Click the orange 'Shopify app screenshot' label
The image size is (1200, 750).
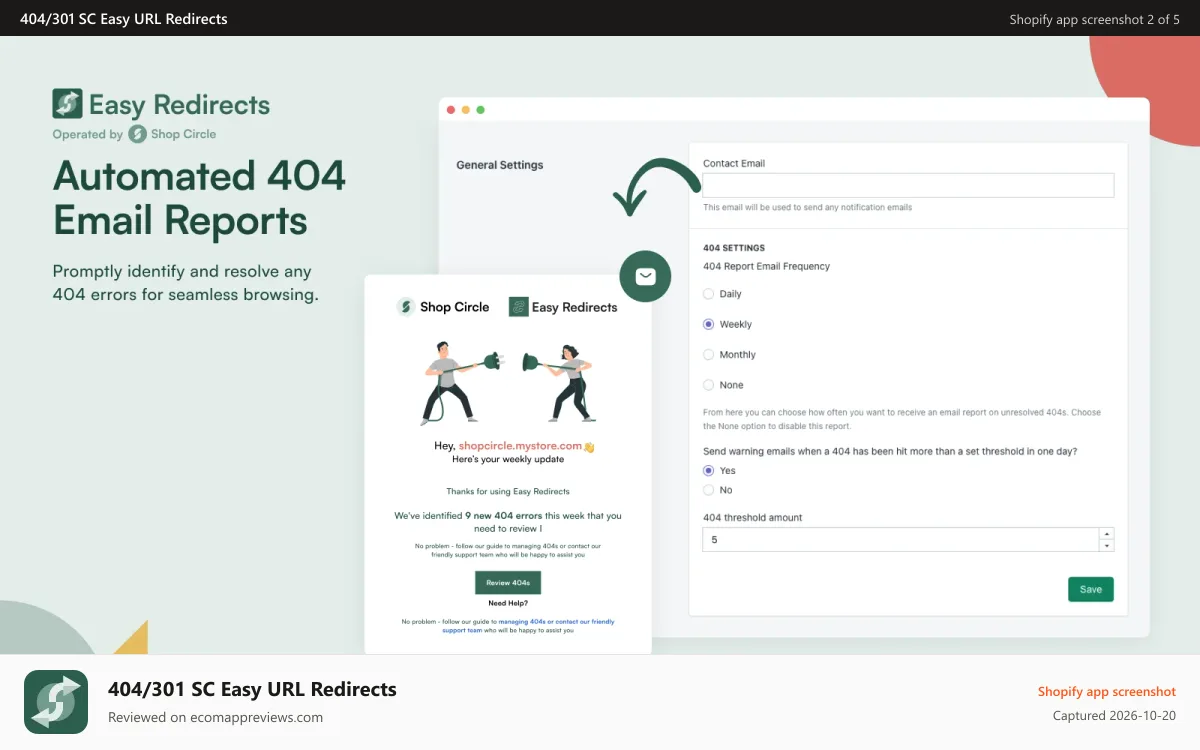coord(1107,692)
